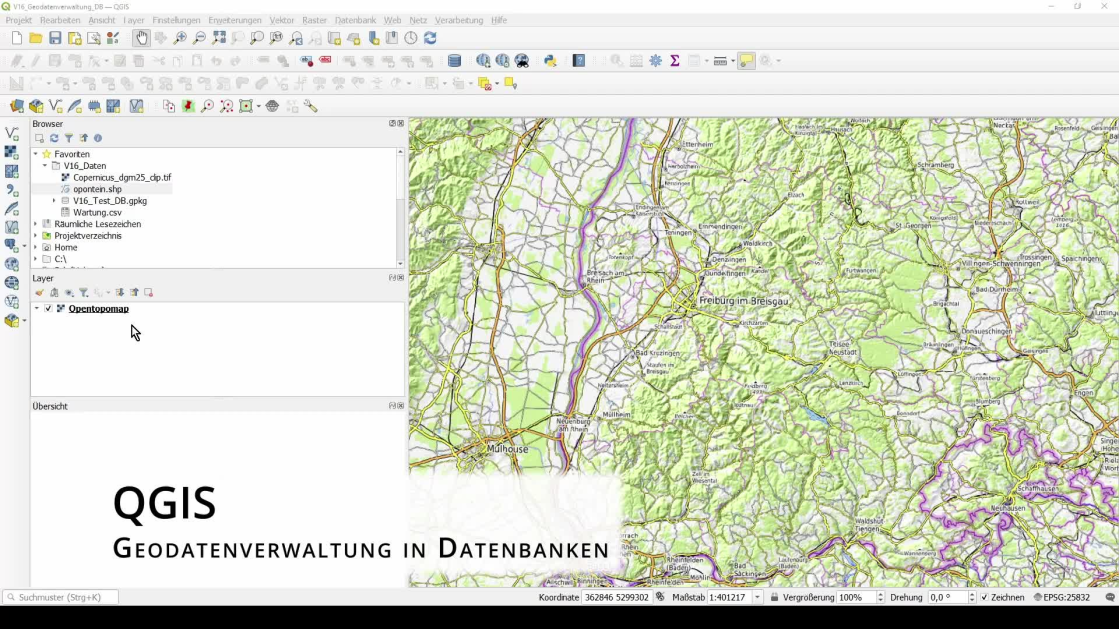Activate the Zoom In magnifier tool

point(180,38)
